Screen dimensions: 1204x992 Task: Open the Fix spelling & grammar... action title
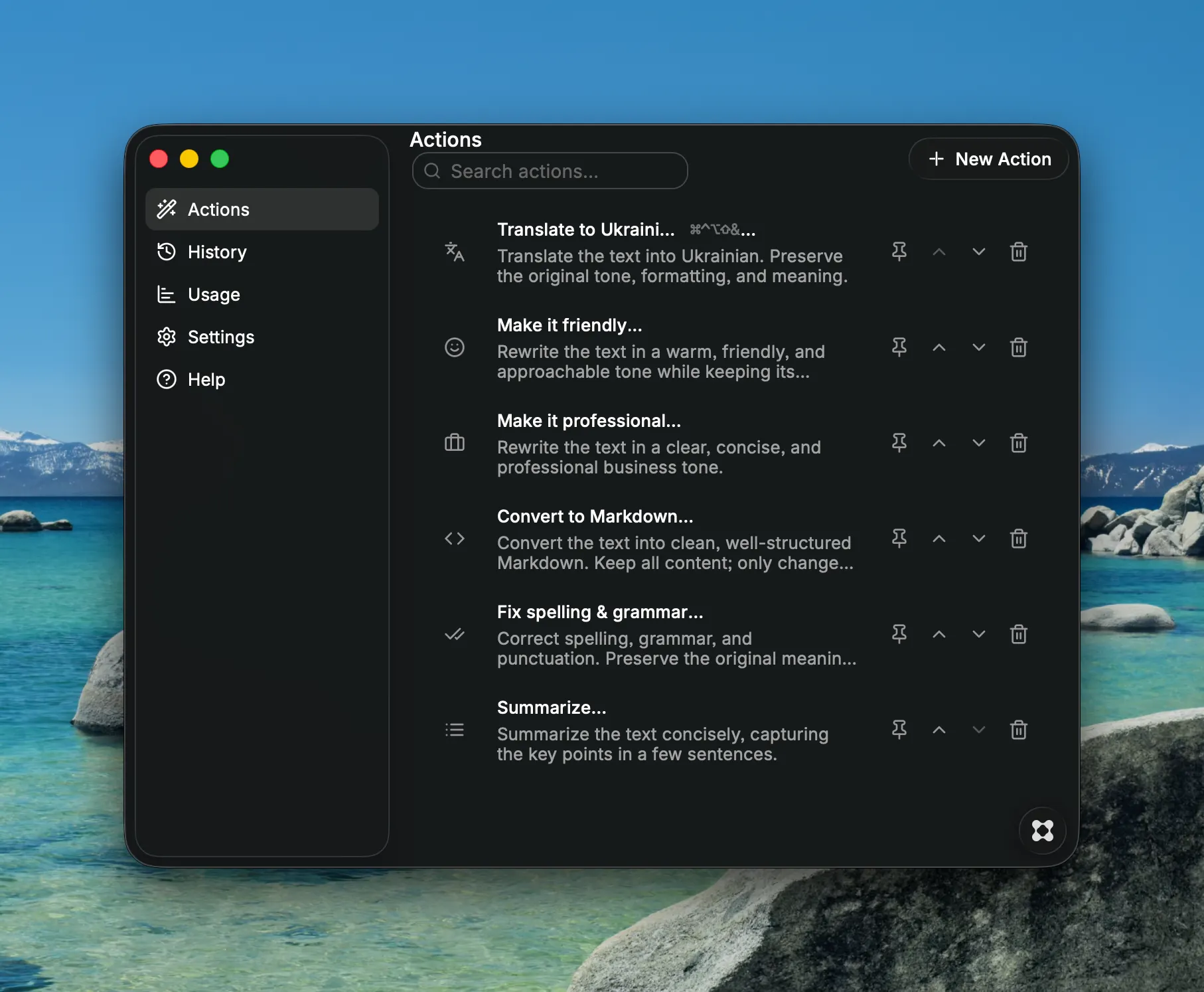(x=600, y=612)
